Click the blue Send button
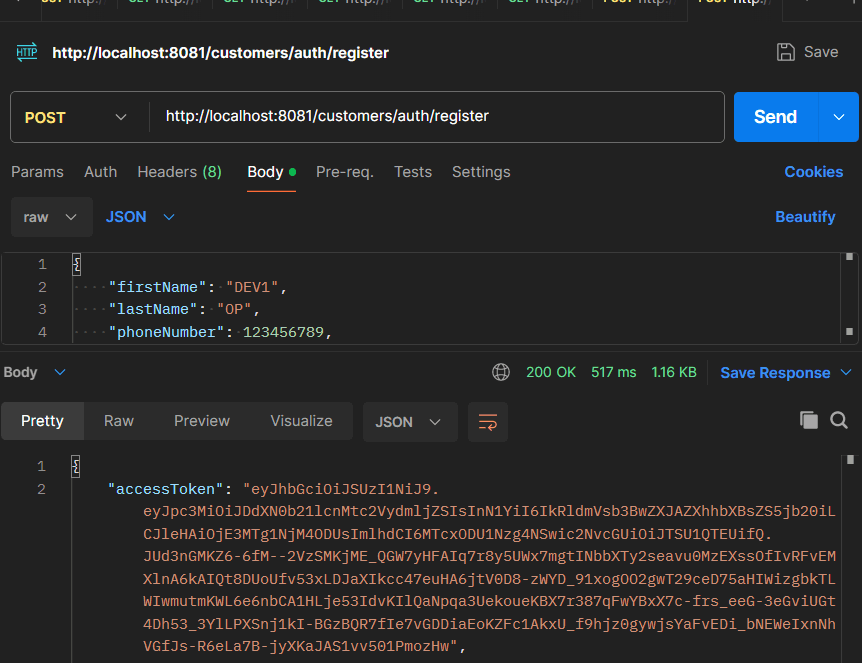This screenshot has height=663, width=862. click(x=775, y=117)
